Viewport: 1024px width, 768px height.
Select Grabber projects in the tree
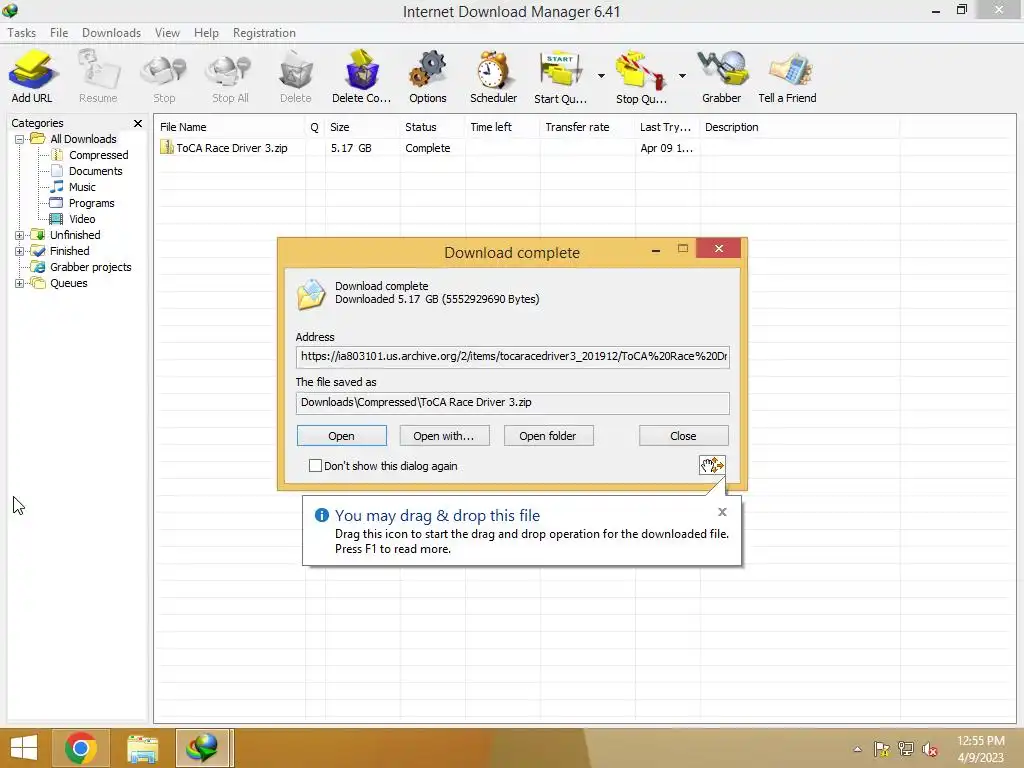(91, 267)
